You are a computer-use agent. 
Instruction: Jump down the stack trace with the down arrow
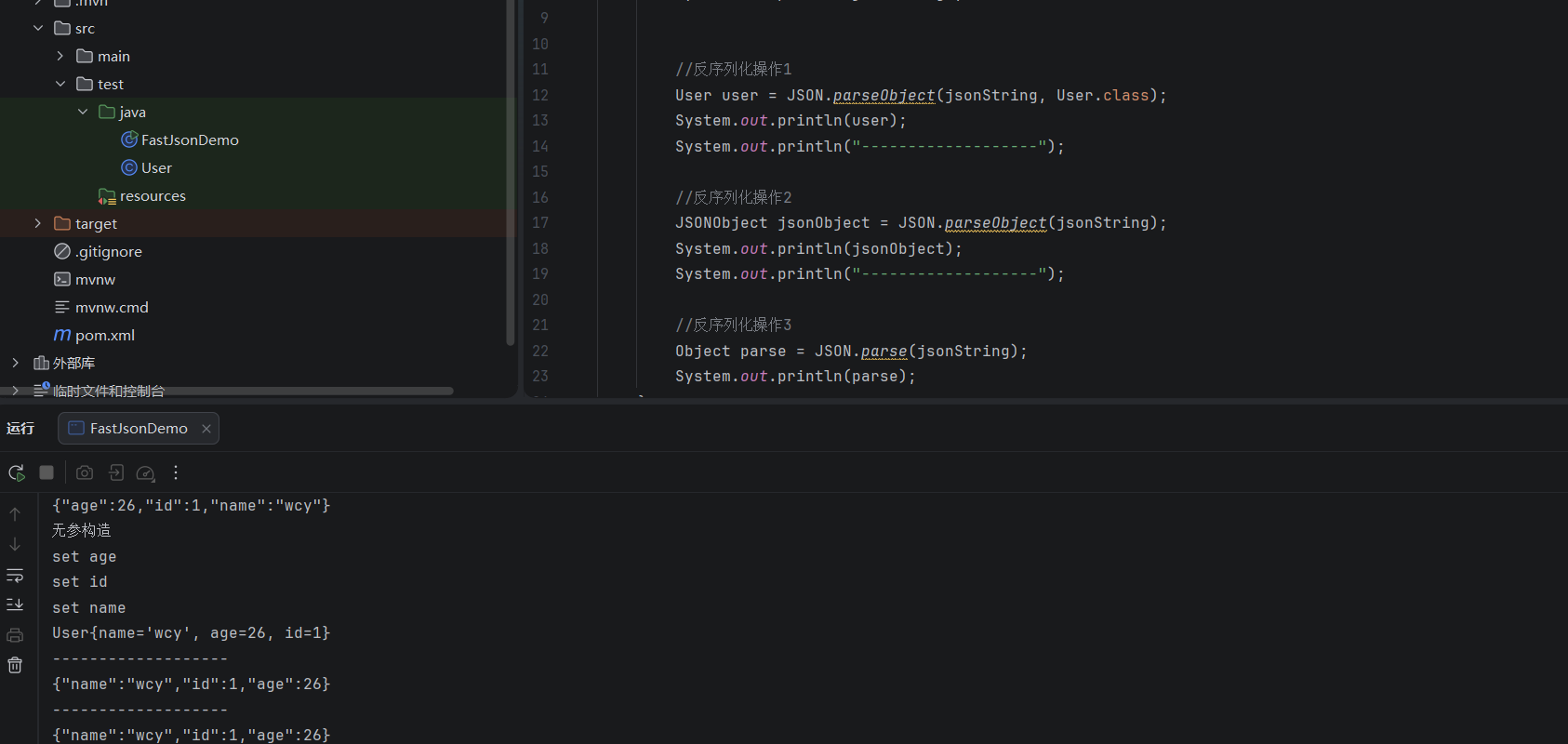pyautogui.click(x=15, y=544)
